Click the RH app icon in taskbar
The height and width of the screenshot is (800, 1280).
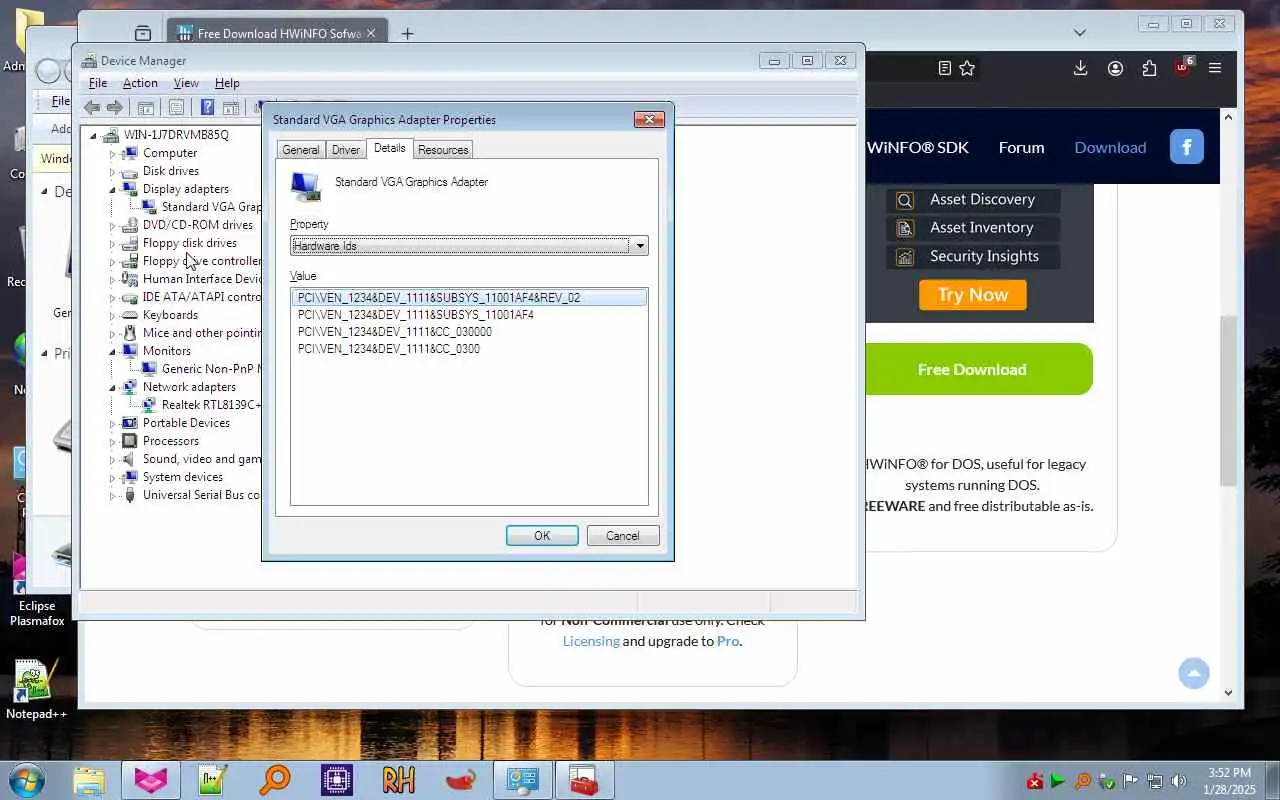tap(398, 780)
